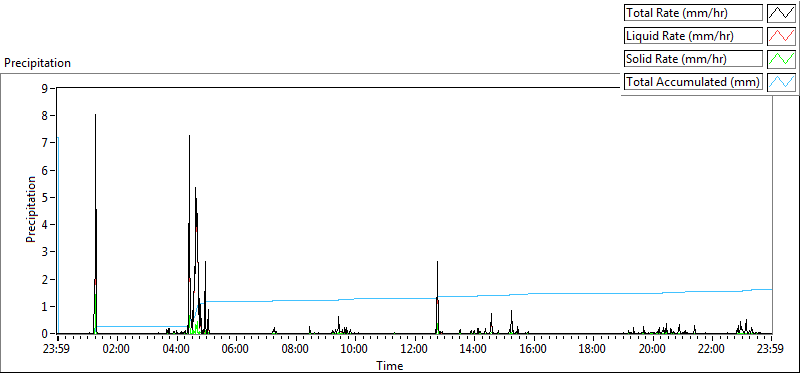
Task: Click the y-axis value 9
Action: coord(45,88)
